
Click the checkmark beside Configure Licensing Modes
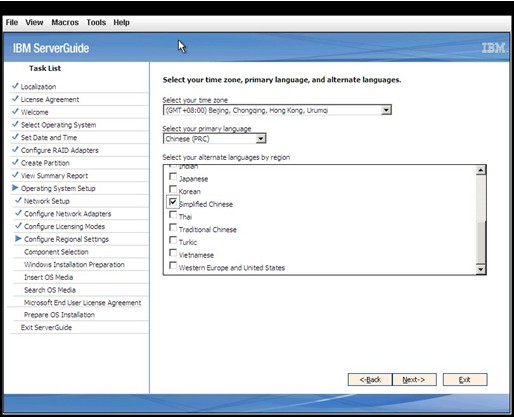tap(18, 225)
